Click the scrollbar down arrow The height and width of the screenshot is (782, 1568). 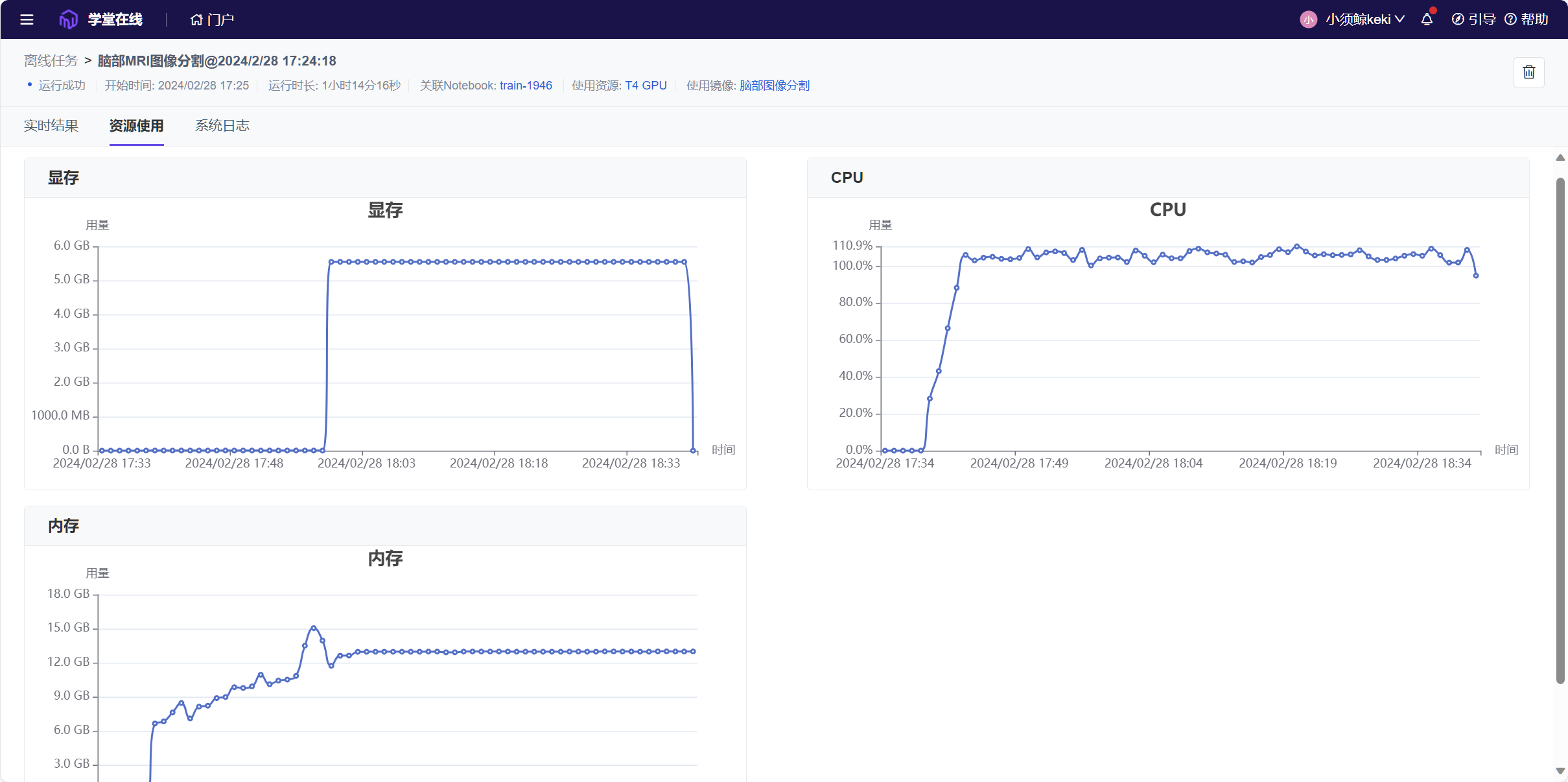click(1560, 771)
